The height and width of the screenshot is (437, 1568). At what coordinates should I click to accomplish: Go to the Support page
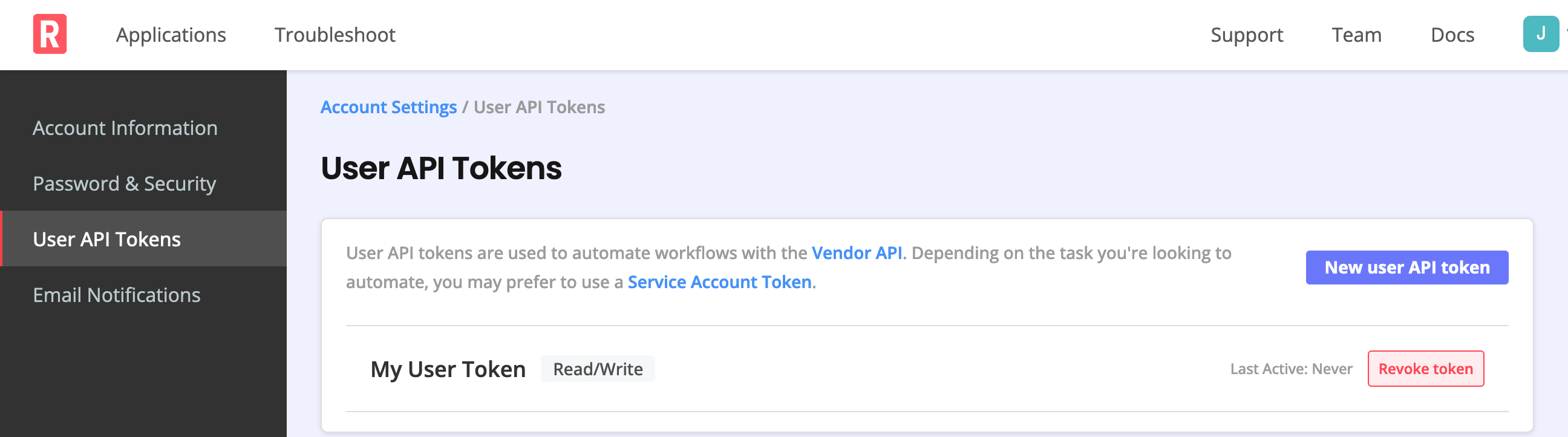point(1247,34)
